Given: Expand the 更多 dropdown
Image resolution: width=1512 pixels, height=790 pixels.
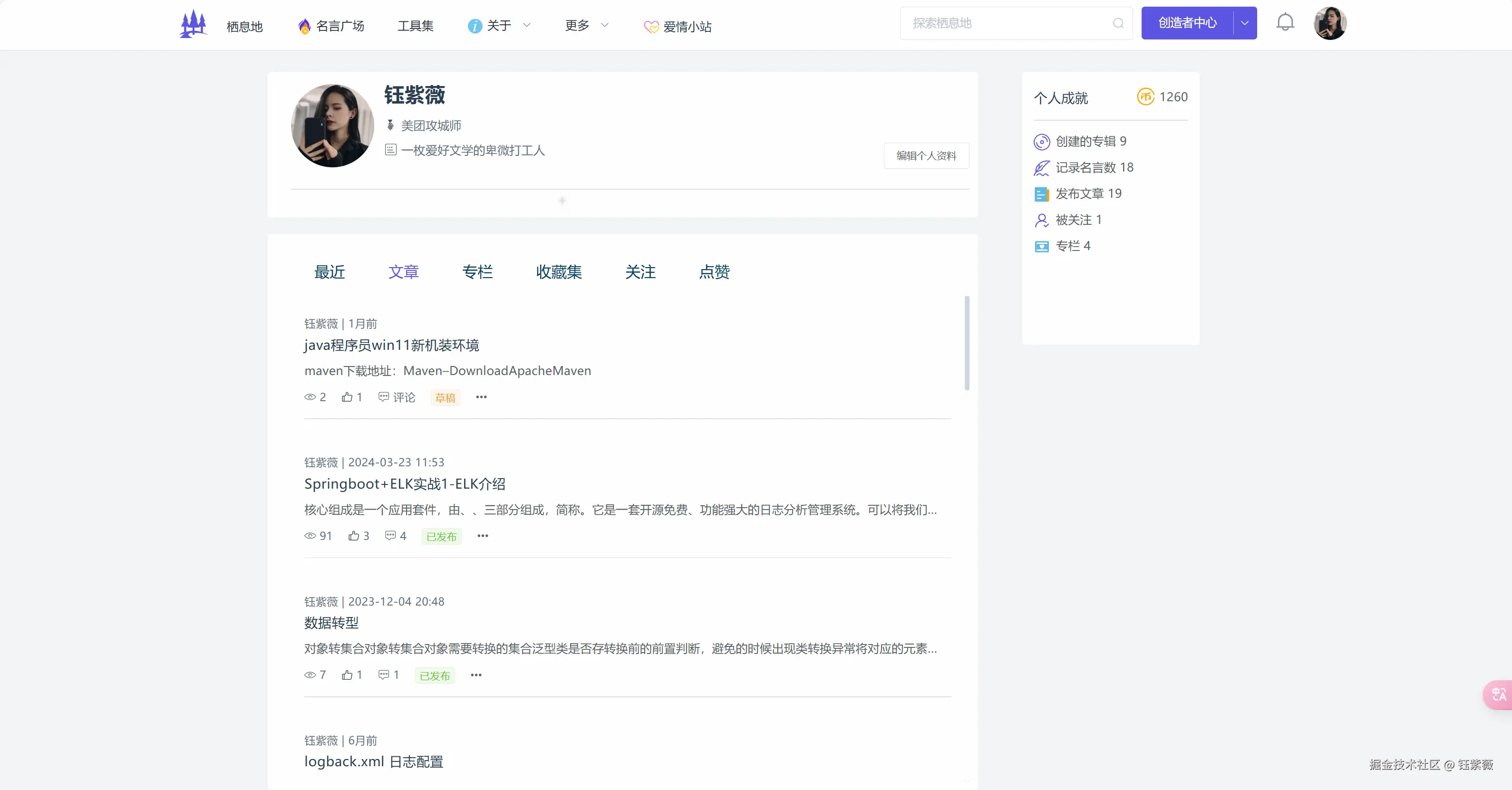Looking at the screenshot, I should [605, 25].
